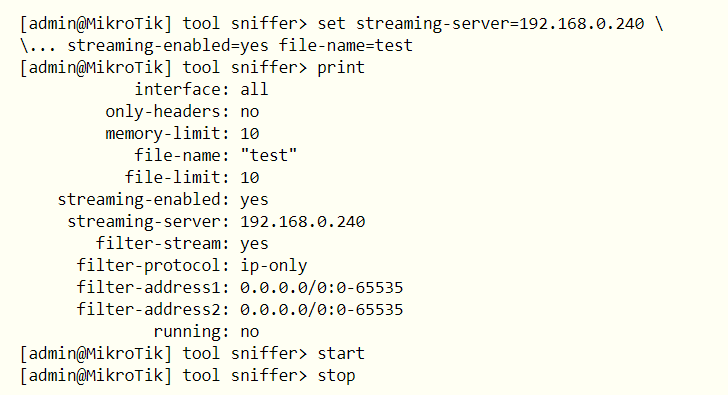Click the streaming-enabled value yes

click(x=254, y=200)
